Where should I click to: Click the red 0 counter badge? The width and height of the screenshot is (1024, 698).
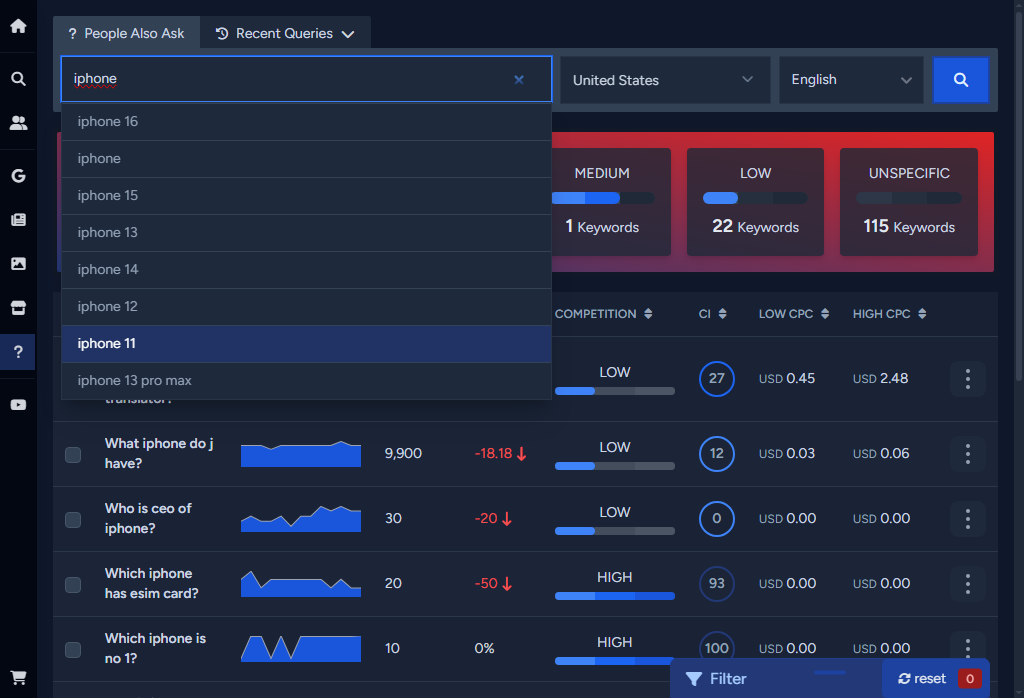[x=969, y=679]
